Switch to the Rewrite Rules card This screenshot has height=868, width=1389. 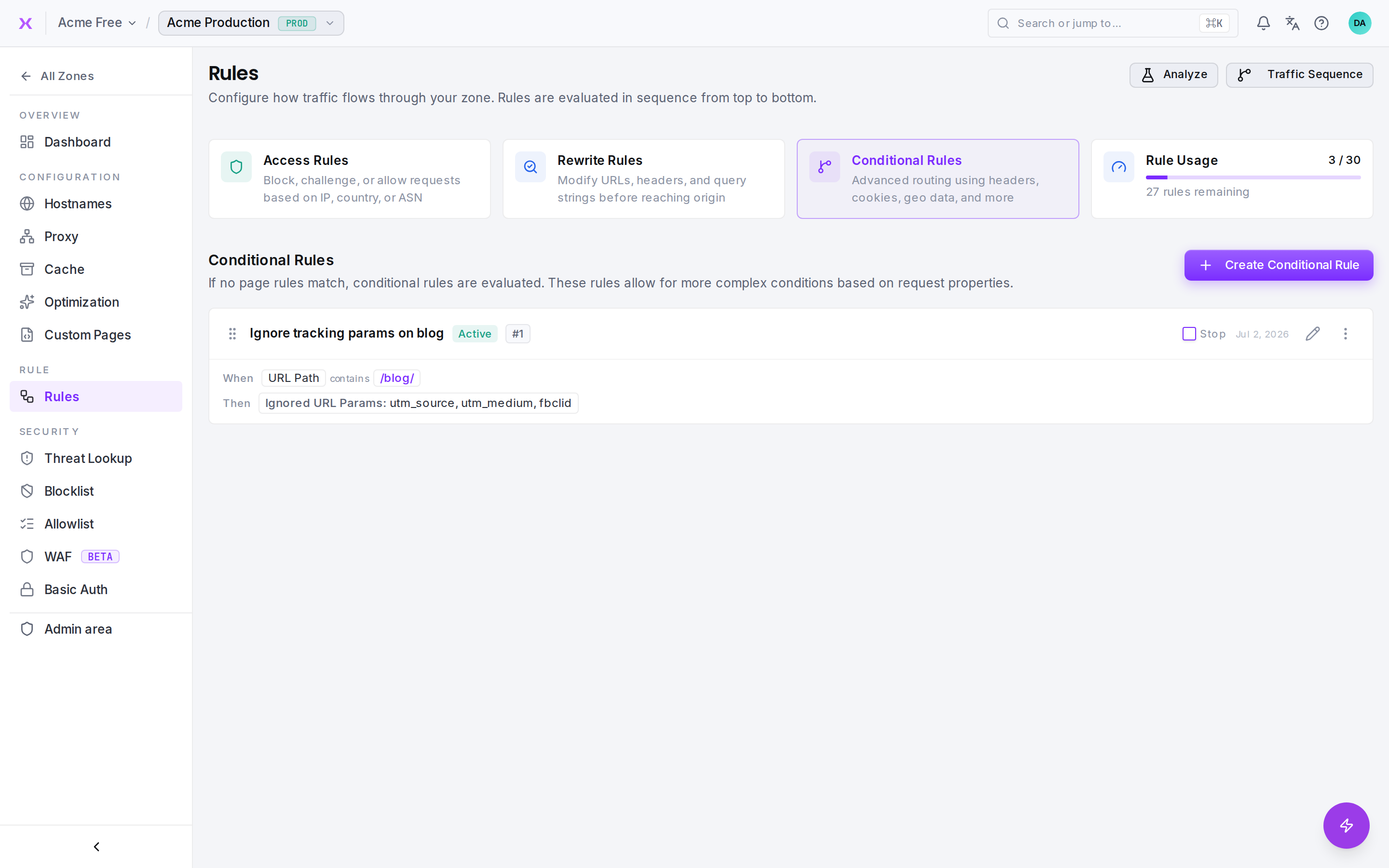(x=643, y=178)
